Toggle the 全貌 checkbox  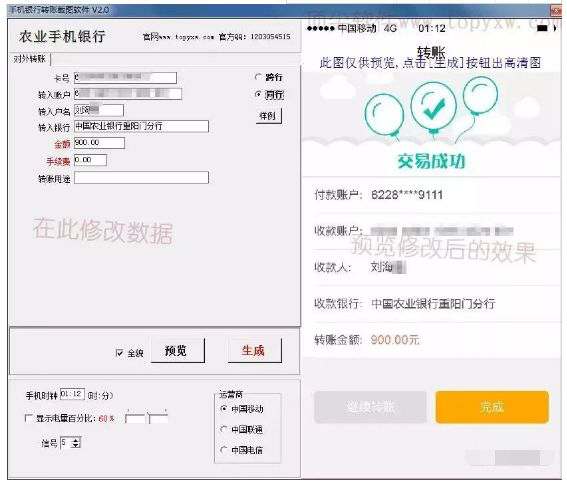coord(120,353)
